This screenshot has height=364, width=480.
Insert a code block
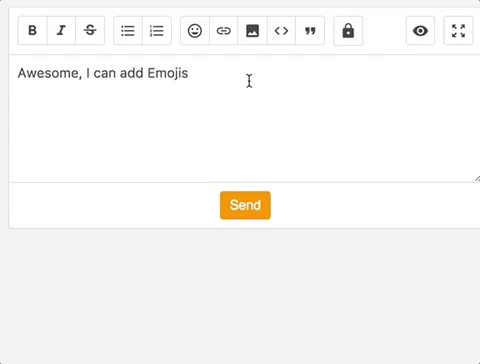click(x=281, y=31)
